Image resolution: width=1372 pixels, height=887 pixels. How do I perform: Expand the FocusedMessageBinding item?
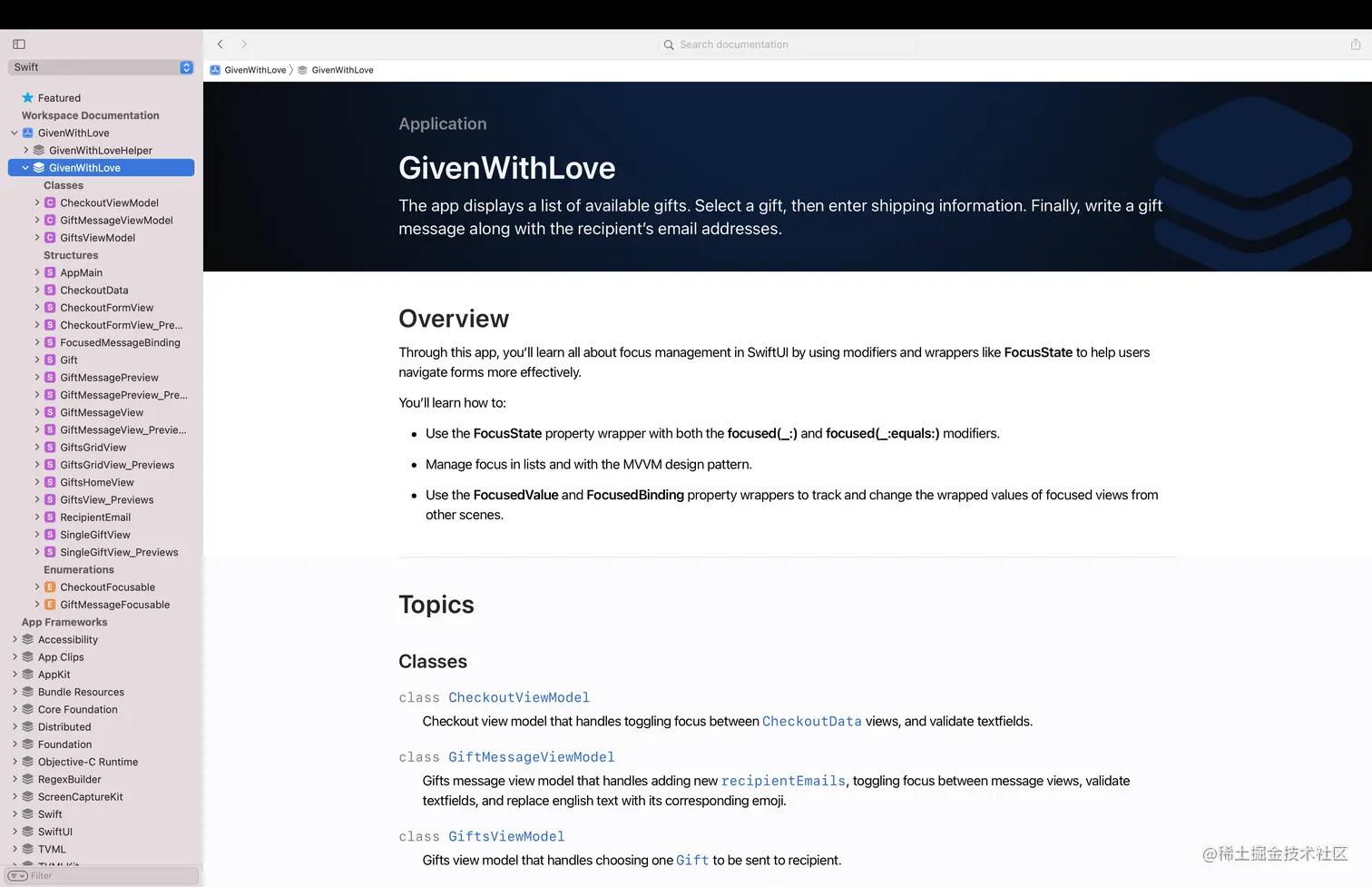click(x=37, y=343)
